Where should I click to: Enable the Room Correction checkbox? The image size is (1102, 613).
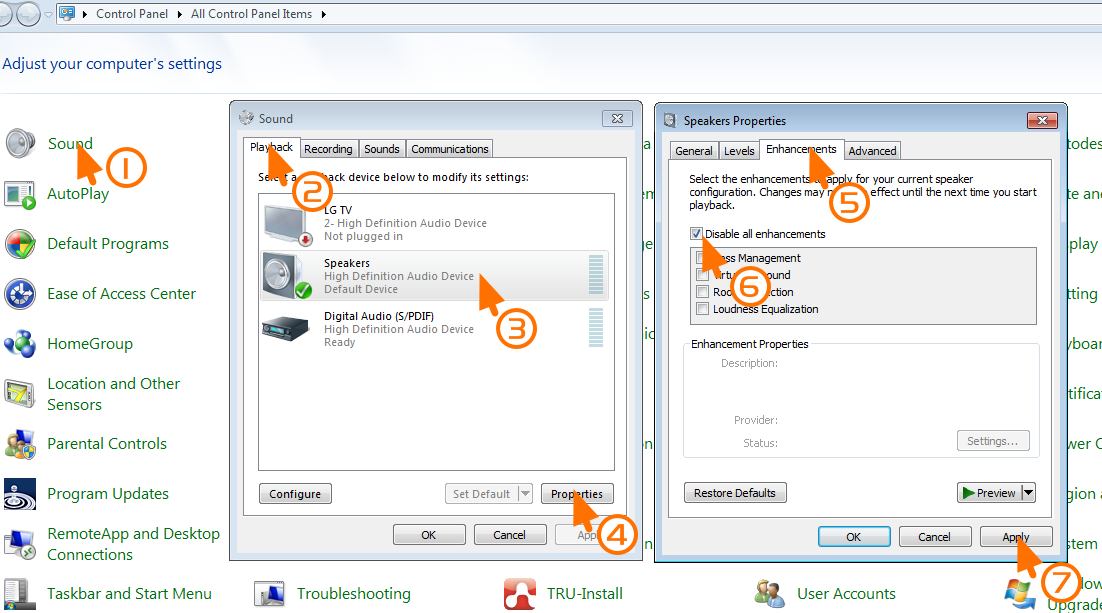(702, 292)
